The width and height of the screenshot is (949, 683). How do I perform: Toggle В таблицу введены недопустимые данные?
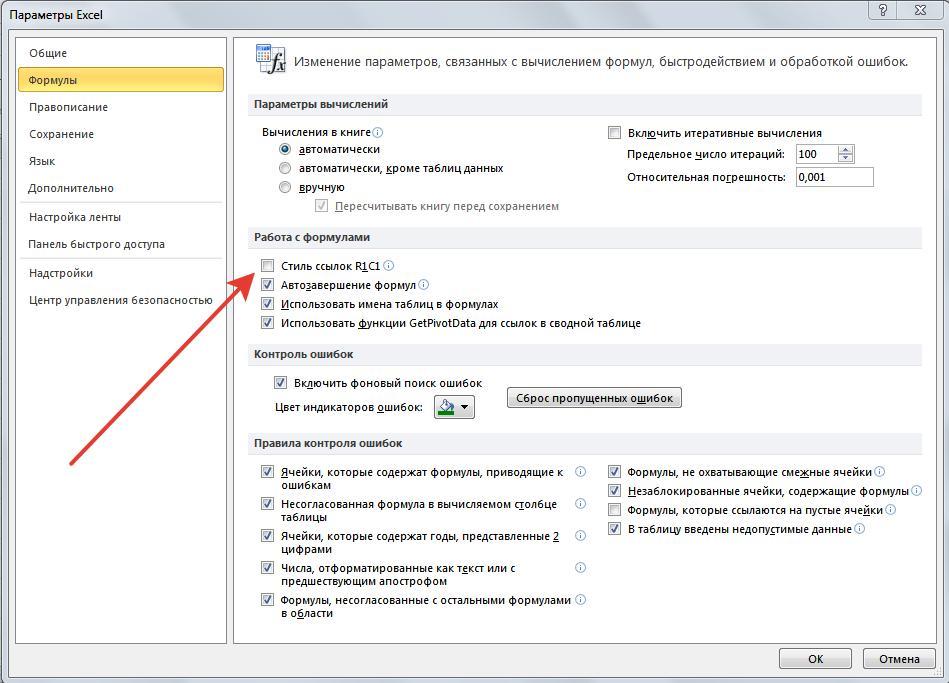(614, 529)
